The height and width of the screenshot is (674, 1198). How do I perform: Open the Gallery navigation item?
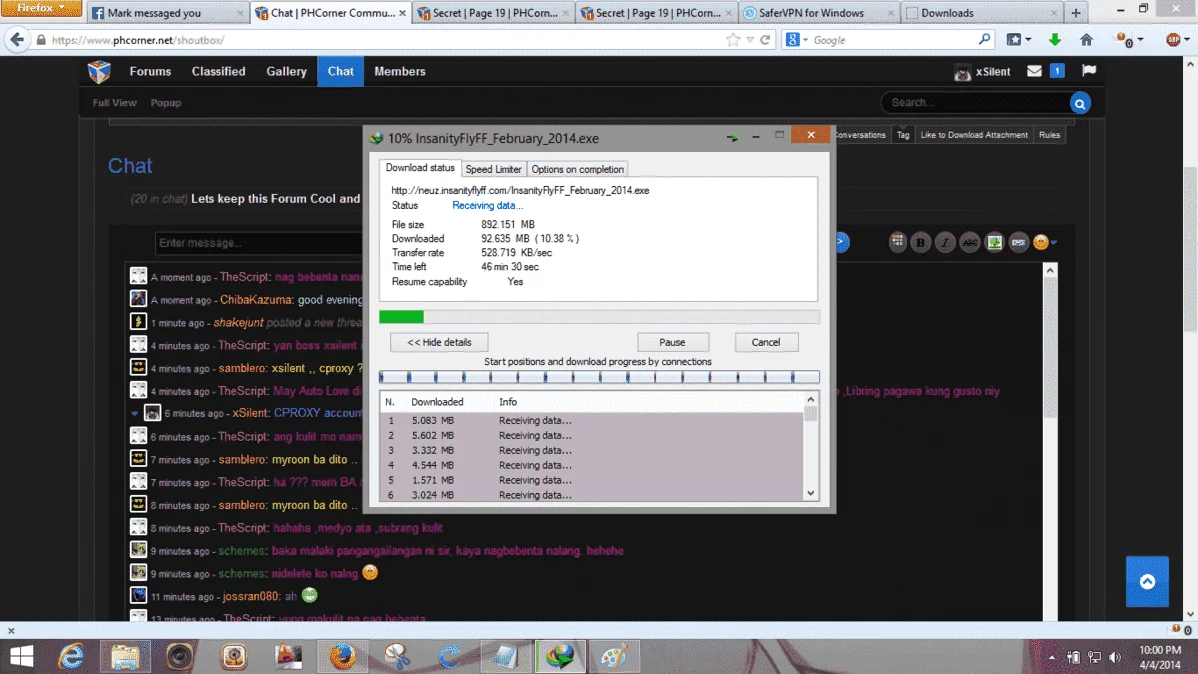point(287,71)
